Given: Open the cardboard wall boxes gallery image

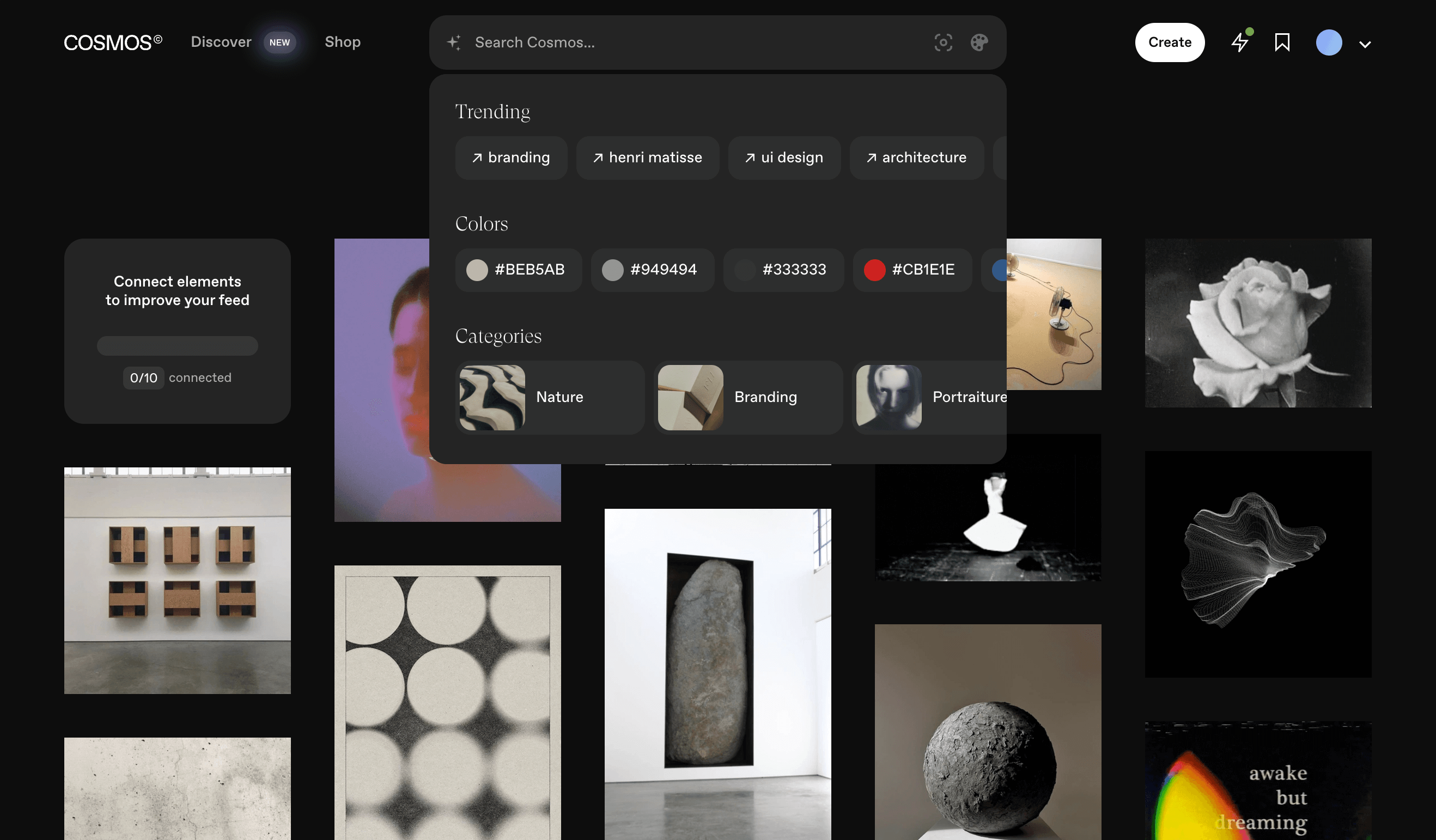Looking at the screenshot, I should tap(177, 580).
